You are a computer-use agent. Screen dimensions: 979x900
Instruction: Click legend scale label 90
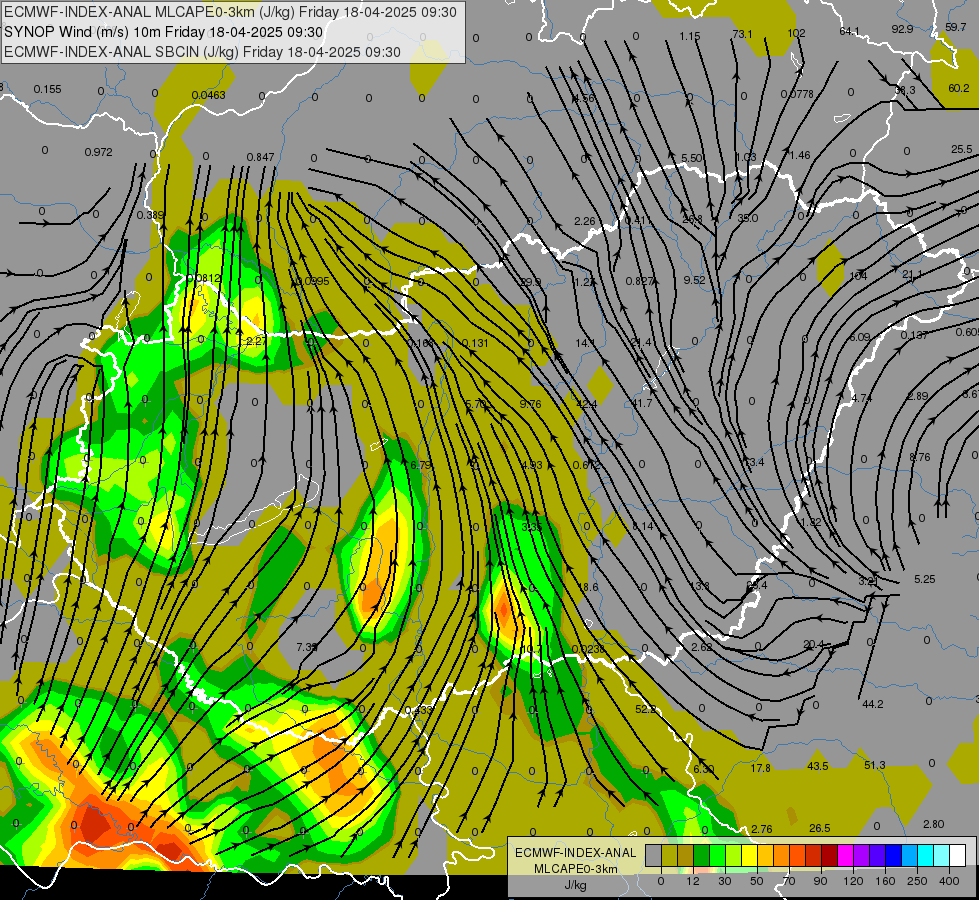point(820,881)
